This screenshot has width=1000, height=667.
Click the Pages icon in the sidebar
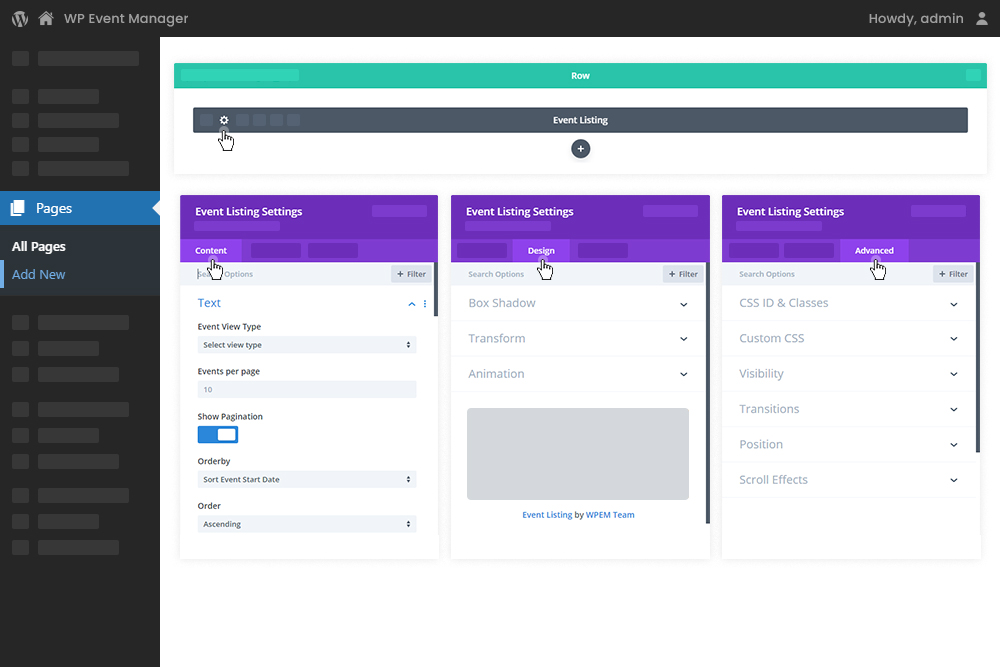click(x=20, y=207)
